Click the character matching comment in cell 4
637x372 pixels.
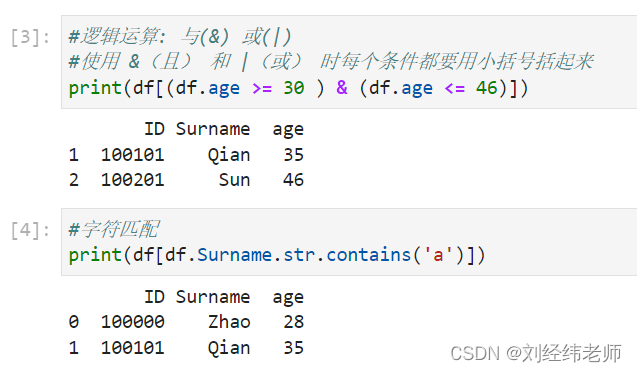(x=114, y=229)
